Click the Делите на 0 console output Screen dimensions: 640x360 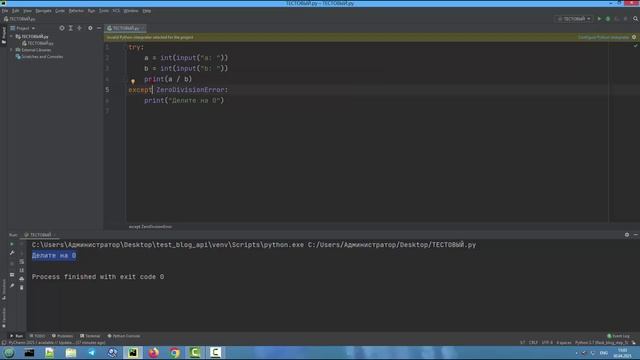(x=54, y=256)
